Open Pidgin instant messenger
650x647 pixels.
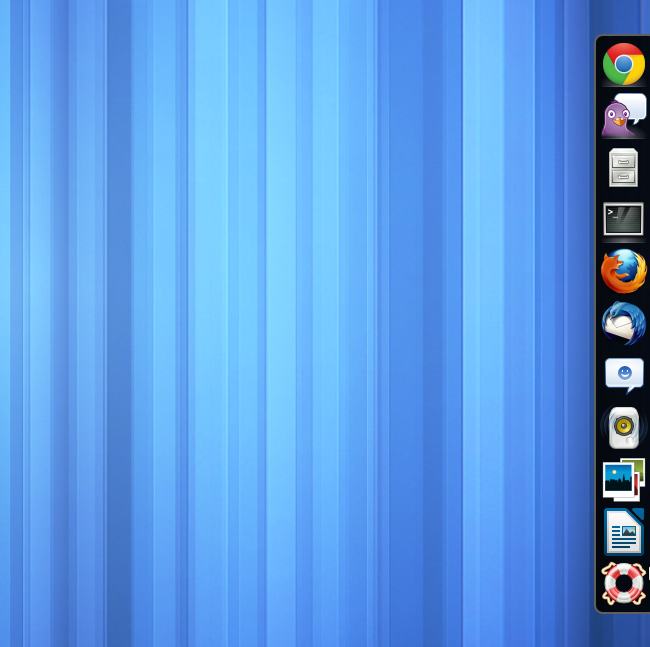pos(623,116)
